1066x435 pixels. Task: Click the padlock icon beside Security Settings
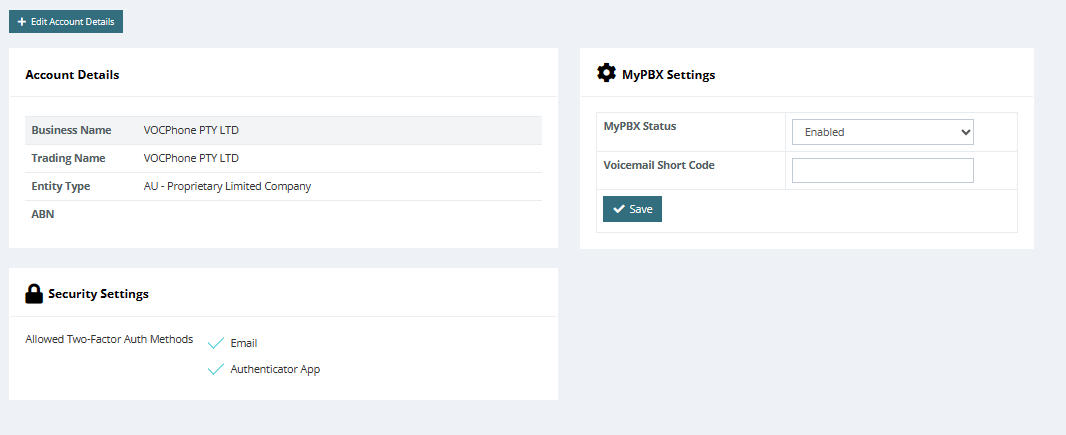[34, 293]
